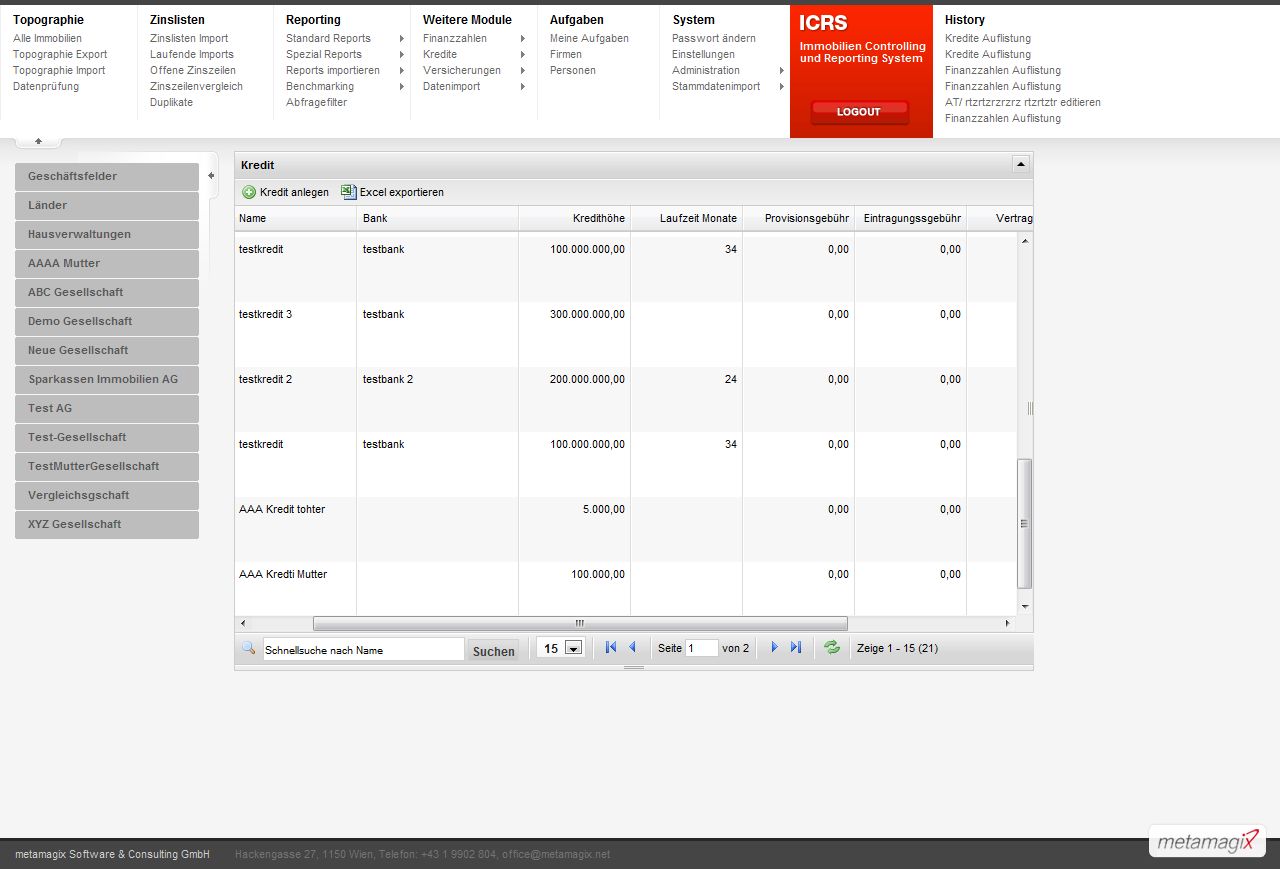Click the Suchen search button
The height and width of the screenshot is (869, 1280).
[494, 651]
